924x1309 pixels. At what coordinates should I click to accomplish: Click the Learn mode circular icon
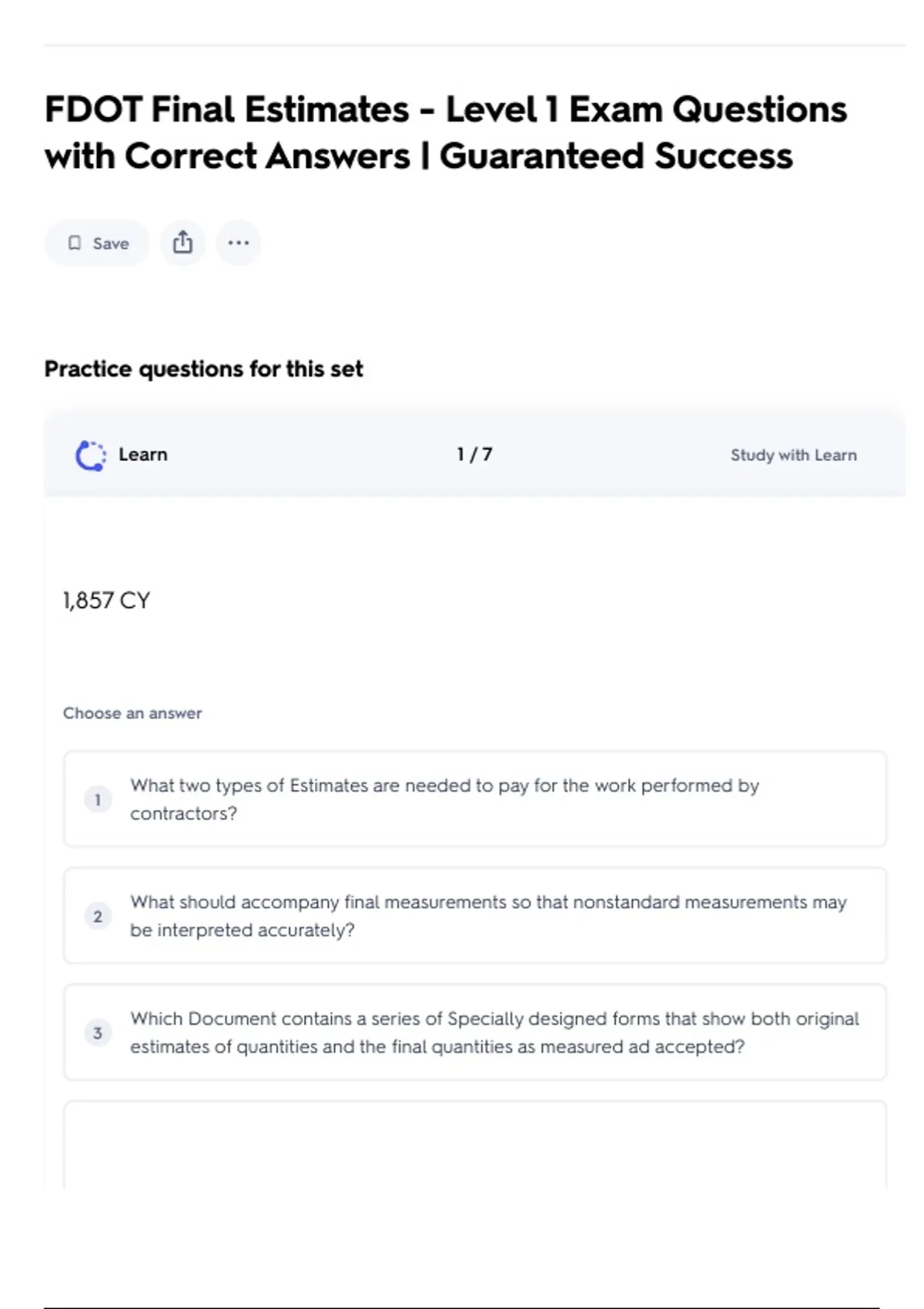click(91, 455)
